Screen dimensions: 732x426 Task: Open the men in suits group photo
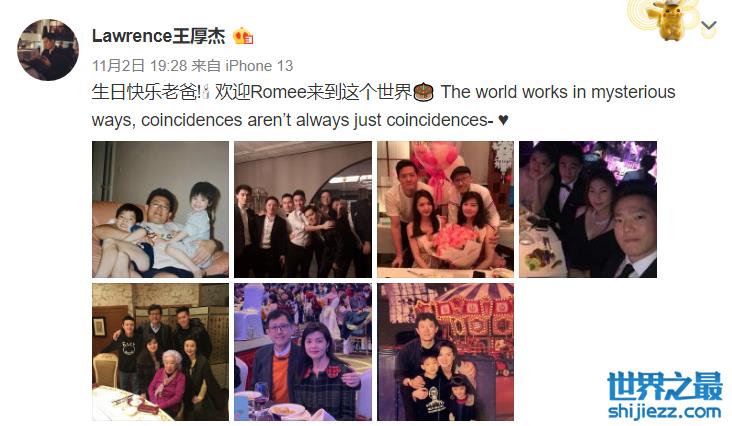303,210
